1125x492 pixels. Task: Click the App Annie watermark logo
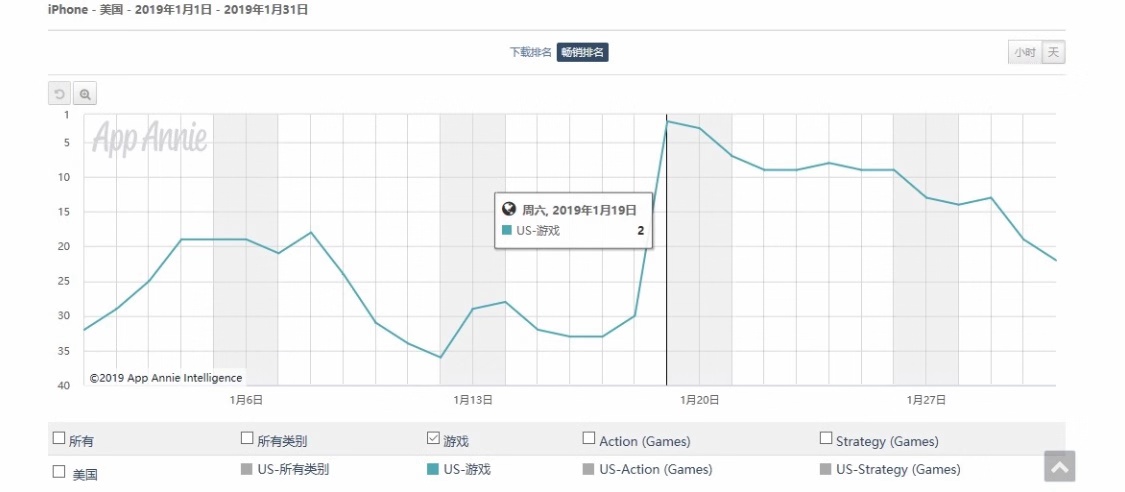pos(150,138)
